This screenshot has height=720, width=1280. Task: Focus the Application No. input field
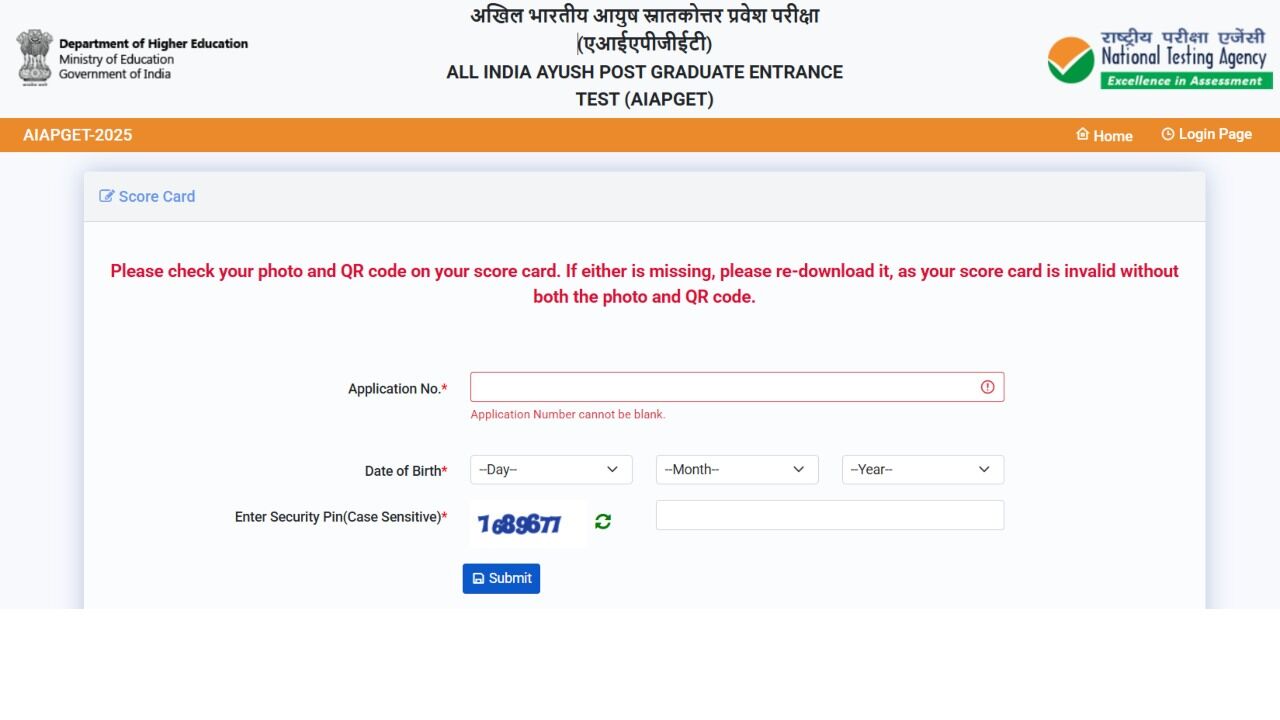click(x=737, y=387)
